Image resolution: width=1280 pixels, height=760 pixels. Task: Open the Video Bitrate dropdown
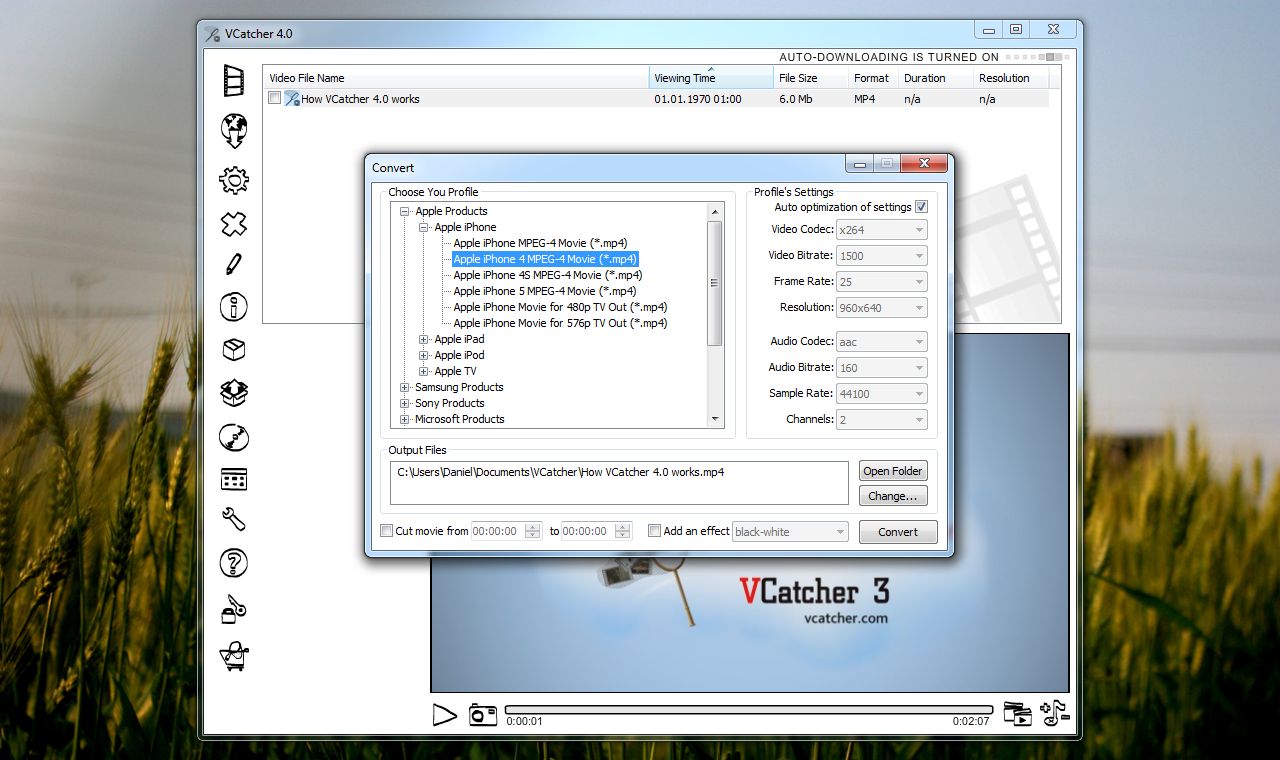882,256
